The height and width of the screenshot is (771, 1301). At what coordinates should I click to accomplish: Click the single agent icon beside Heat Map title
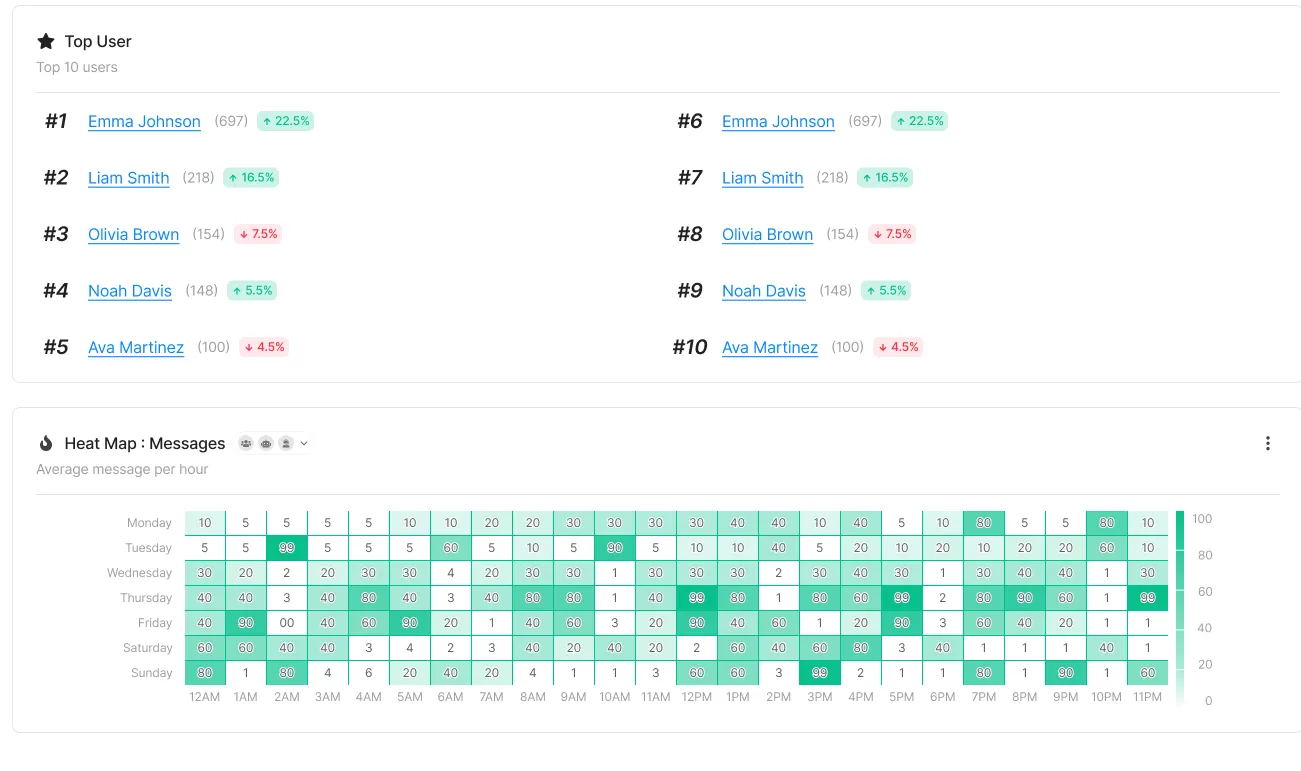(x=286, y=443)
